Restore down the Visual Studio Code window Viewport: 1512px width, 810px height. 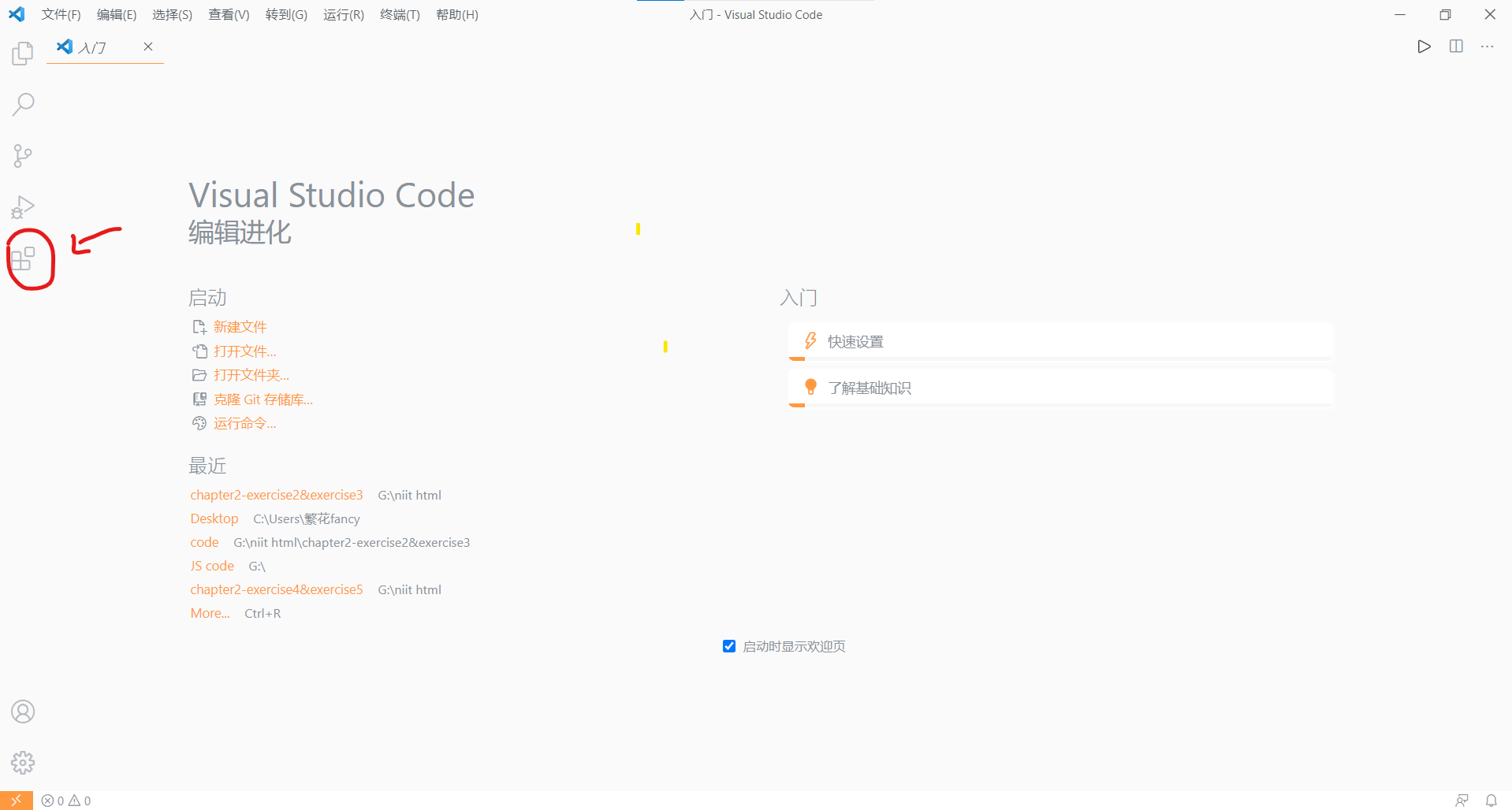(x=1445, y=15)
